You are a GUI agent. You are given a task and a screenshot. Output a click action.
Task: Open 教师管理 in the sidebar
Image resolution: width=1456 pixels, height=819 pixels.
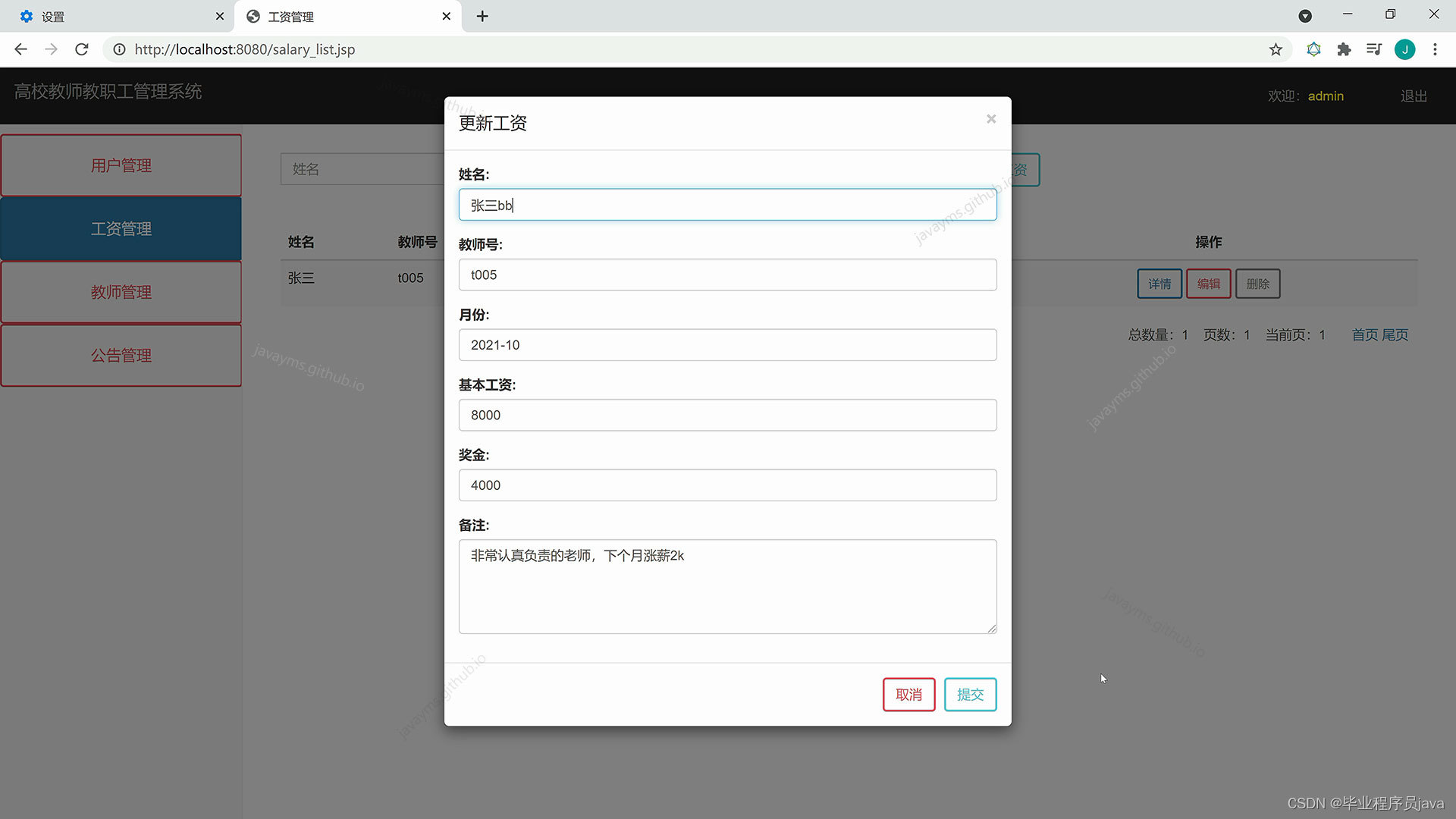click(x=121, y=292)
